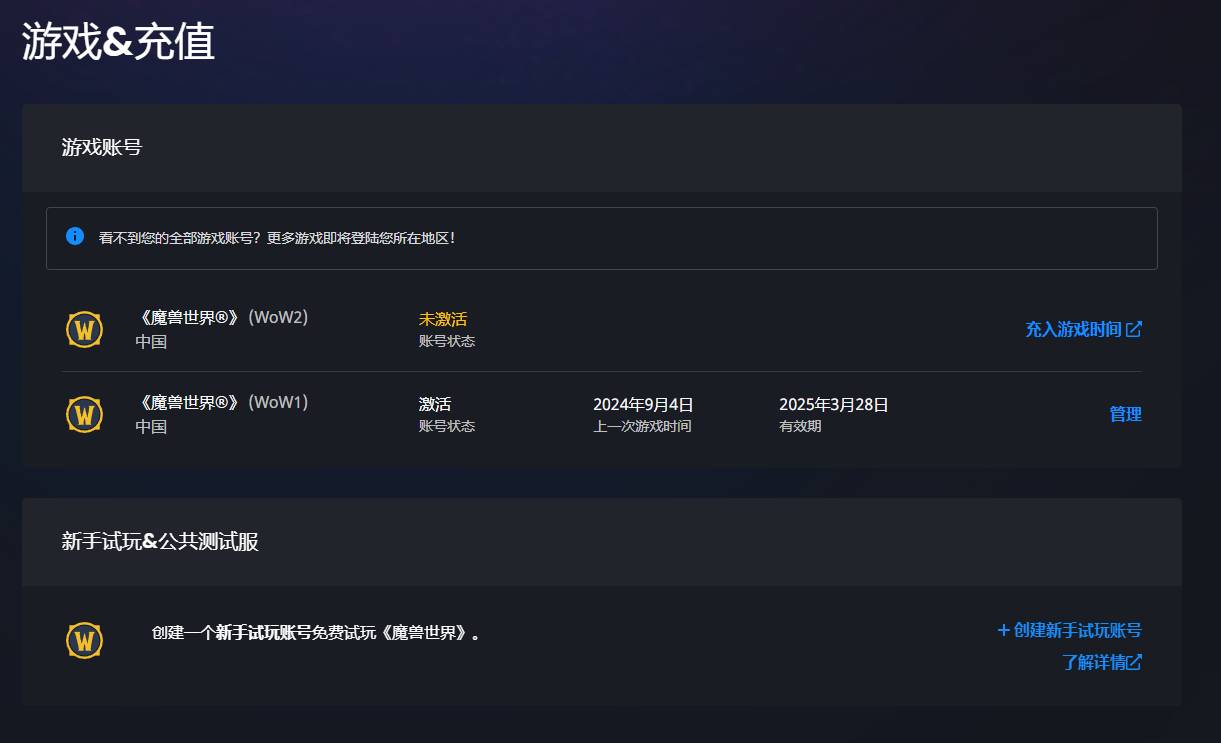Open 充入游戏时间 link for WoW2
This screenshot has height=743, width=1221.
[x=1083, y=329]
